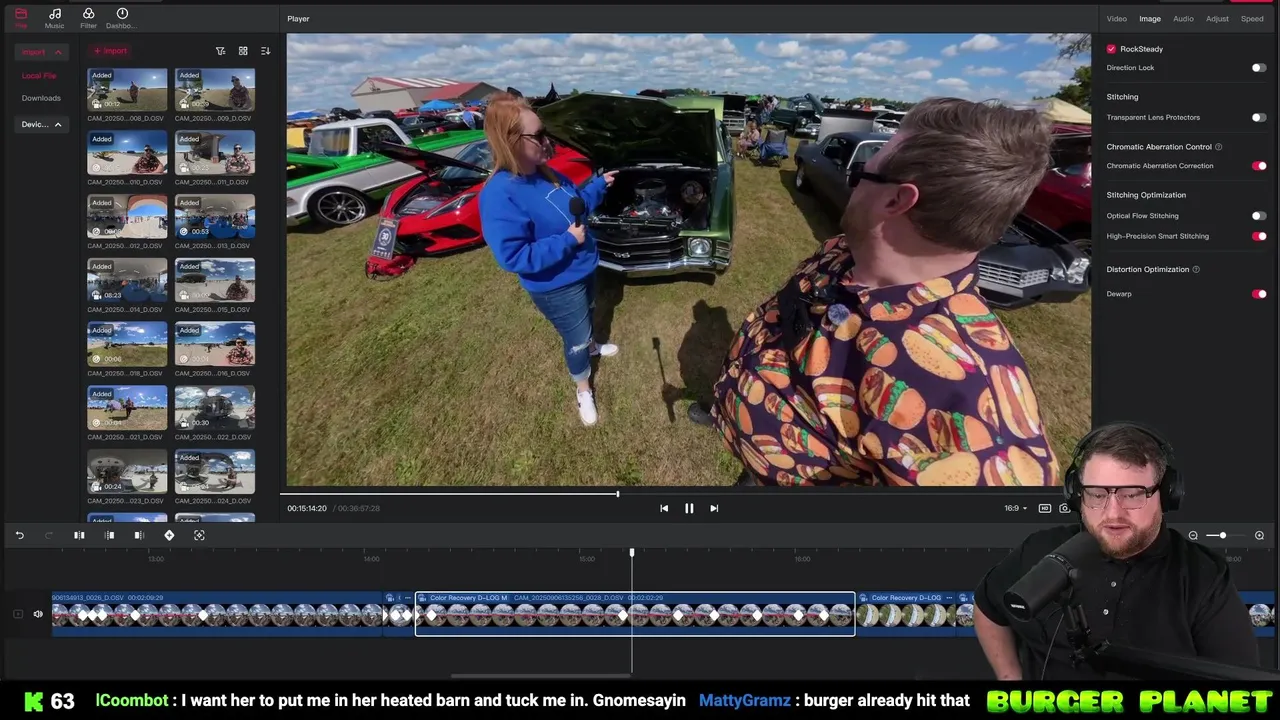Select clip thumbnail ending 013_D.OSV

coord(215,217)
